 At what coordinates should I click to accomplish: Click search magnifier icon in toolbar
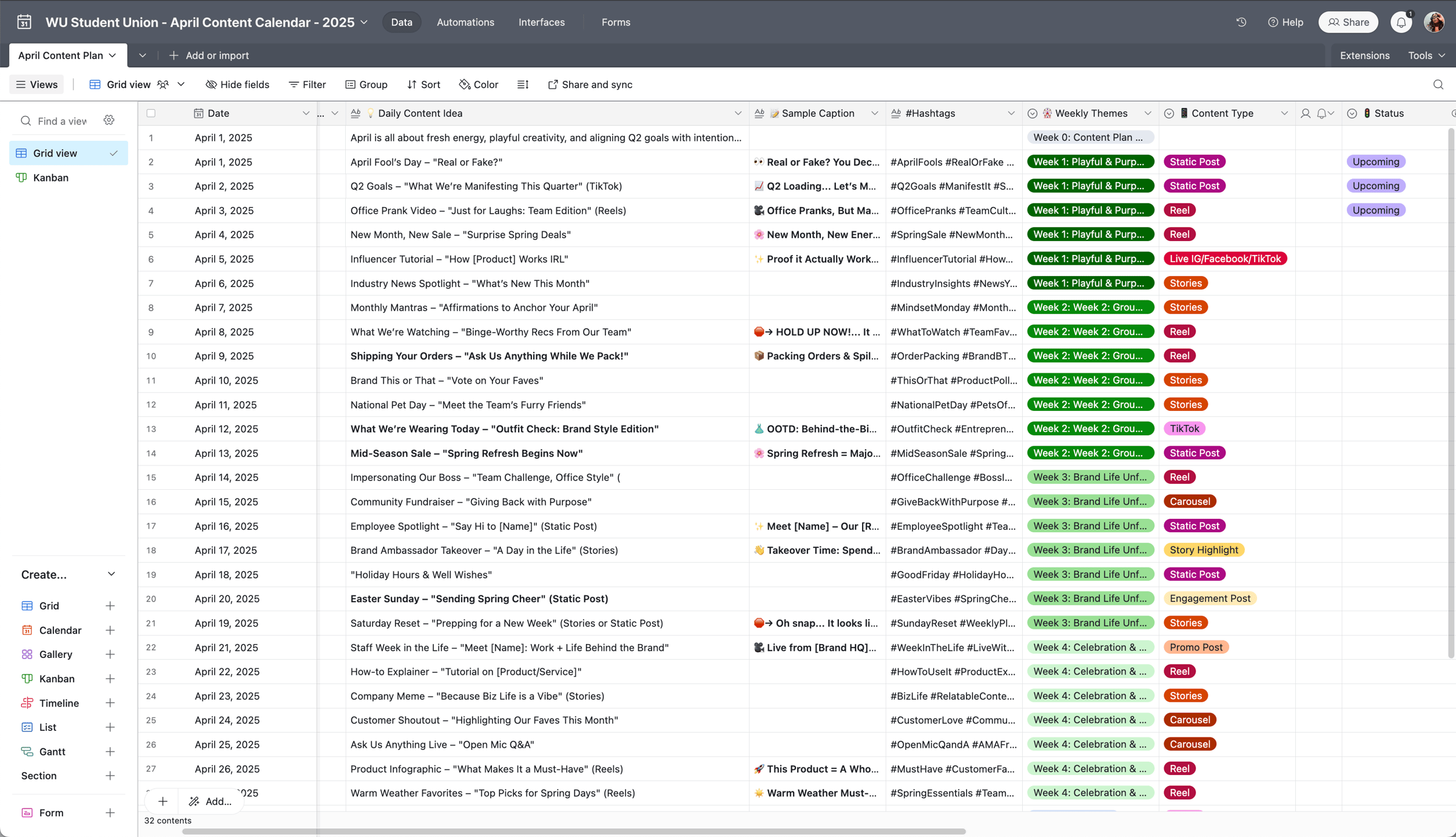pos(1438,85)
